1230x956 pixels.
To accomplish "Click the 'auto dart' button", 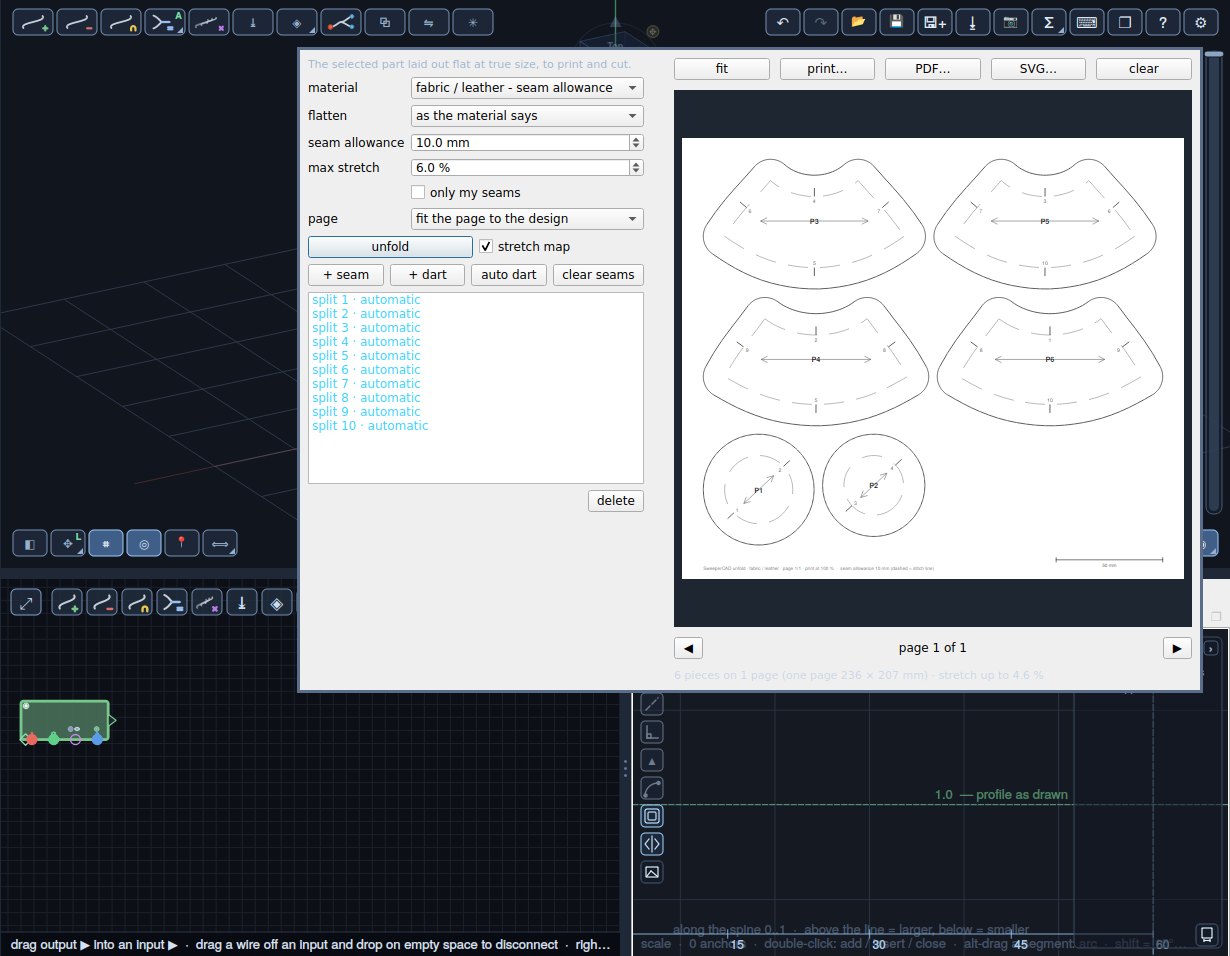I will point(509,275).
